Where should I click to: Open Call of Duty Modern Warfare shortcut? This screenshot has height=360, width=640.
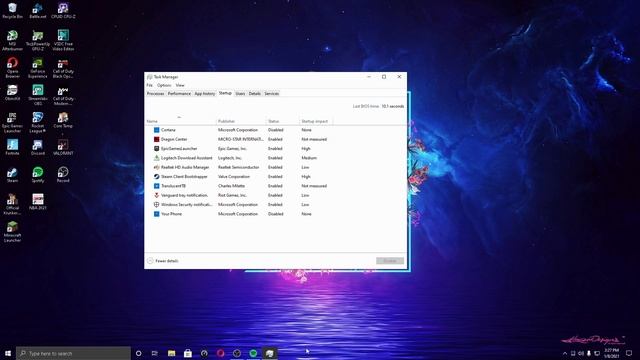click(63, 95)
